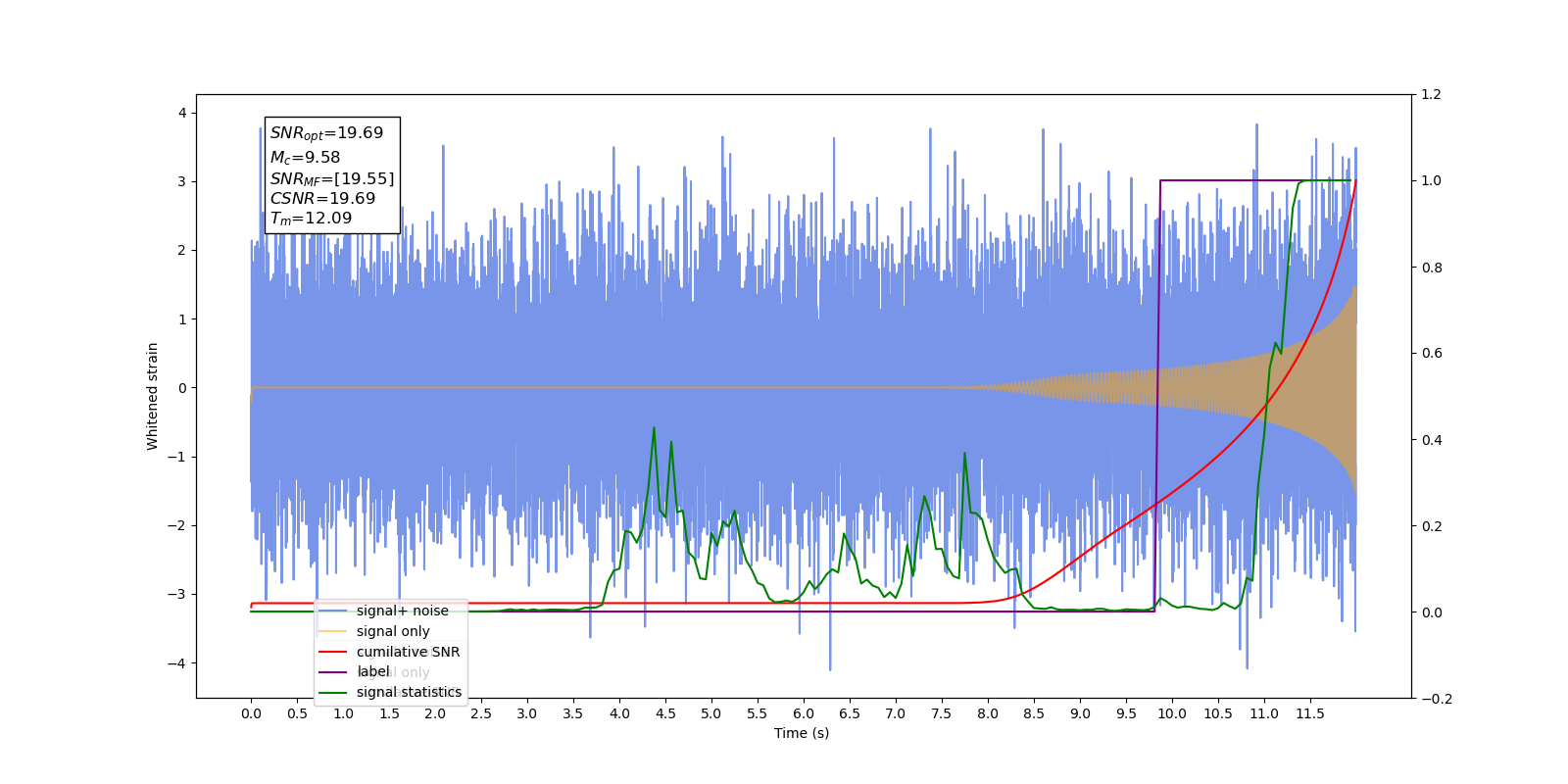Image resolution: width=1568 pixels, height=784 pixels.
Task: Click the right axis tick label 0.6
Action: pos(1432,354)
